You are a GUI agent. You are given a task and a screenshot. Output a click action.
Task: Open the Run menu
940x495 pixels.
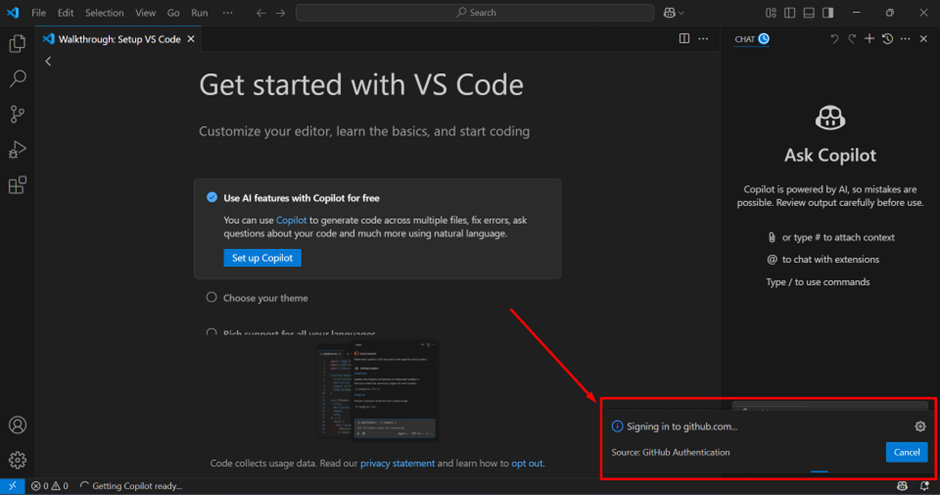point(200,13)
